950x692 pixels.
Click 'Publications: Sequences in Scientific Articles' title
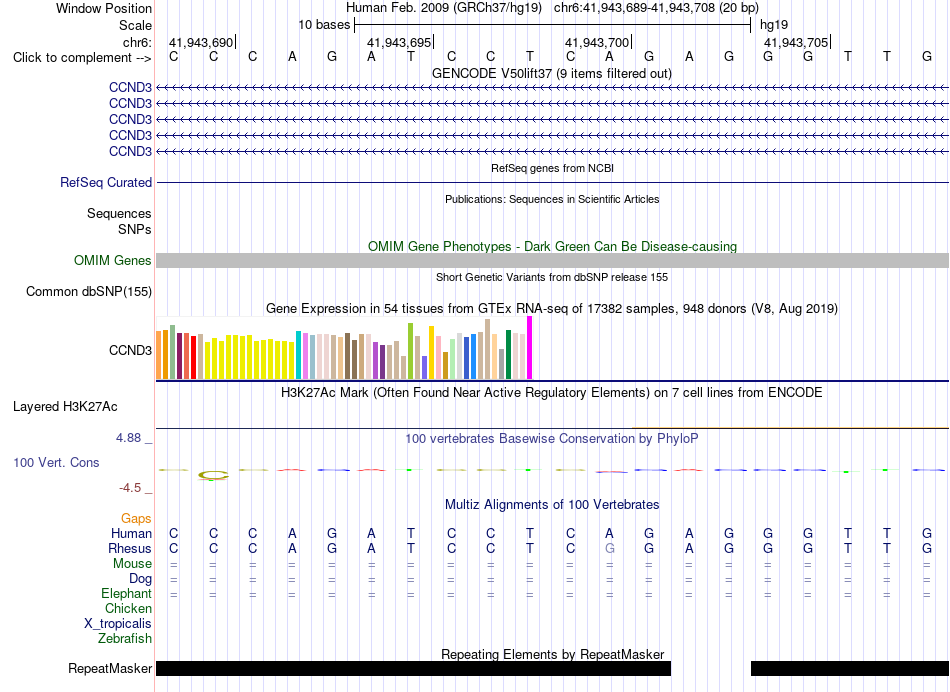tap(552, 199)
